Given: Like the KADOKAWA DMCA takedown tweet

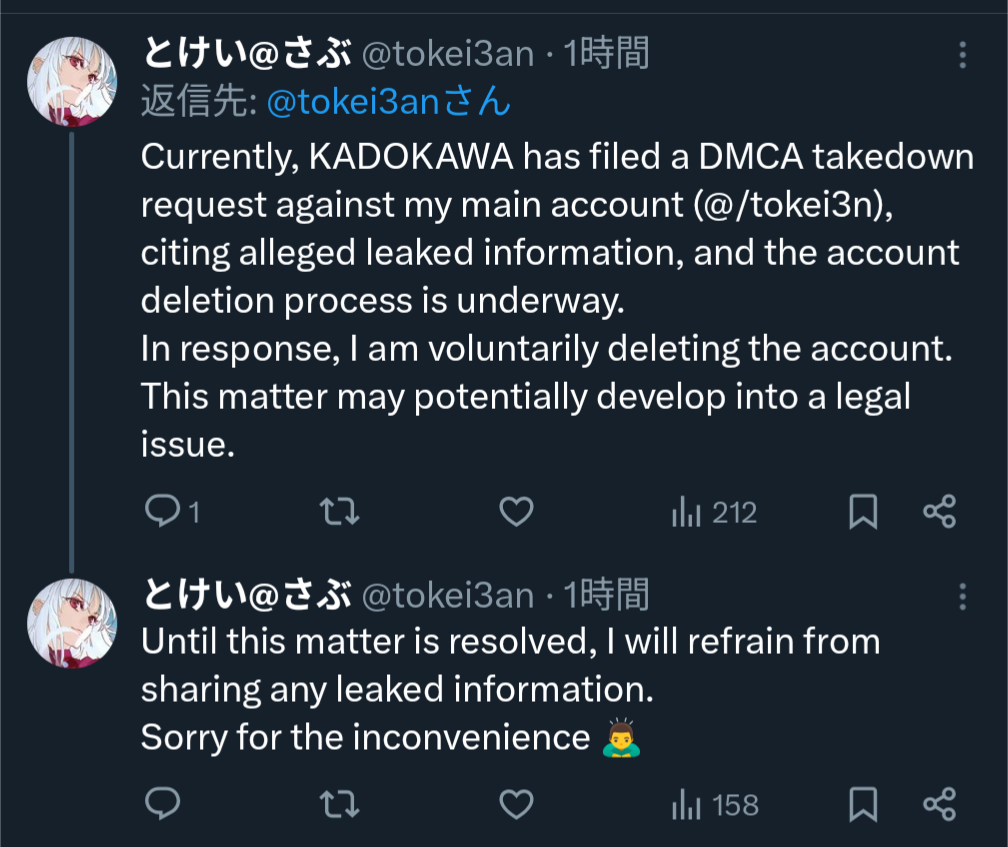Looking at the screenshot, I should point(516,513).
